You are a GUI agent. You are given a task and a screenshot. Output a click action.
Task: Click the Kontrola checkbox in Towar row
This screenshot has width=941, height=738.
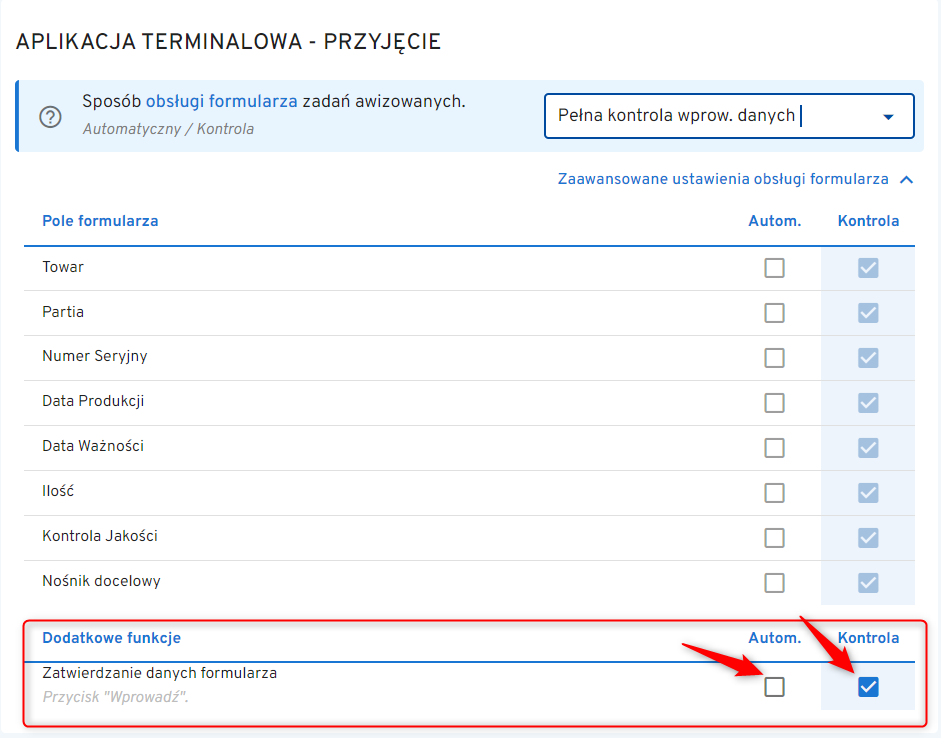[x=868, y=268]
